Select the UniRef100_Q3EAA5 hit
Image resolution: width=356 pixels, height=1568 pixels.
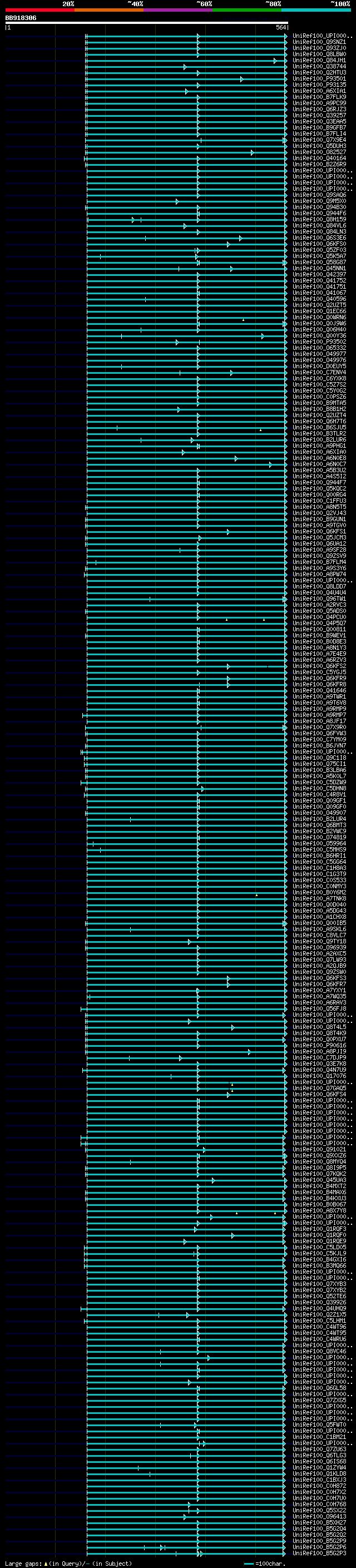[319, 121]
